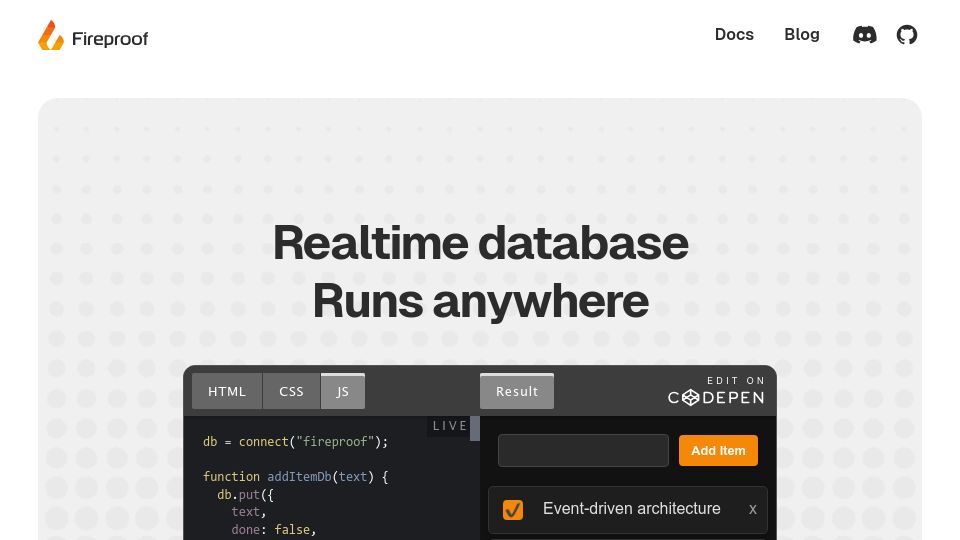Click the Edit on CodePen link
The image size is (960, 540).
[716, 391]
